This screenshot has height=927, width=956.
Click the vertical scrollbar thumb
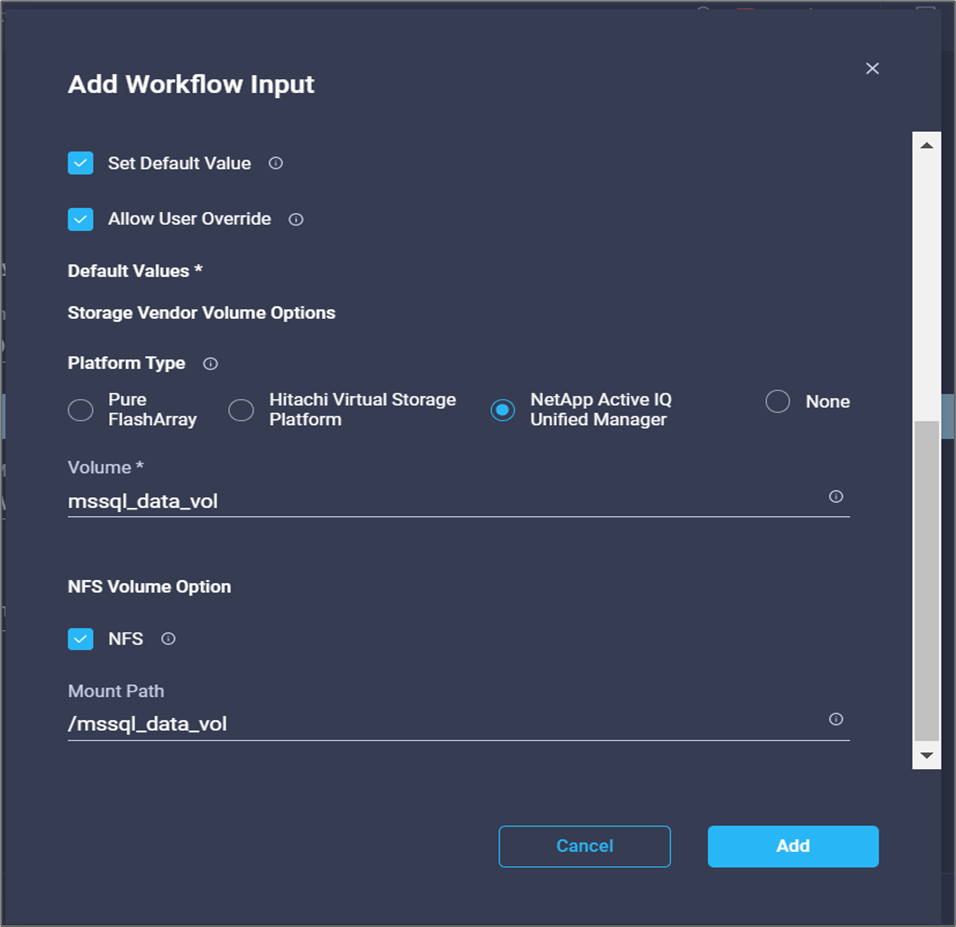coord(927,580)
